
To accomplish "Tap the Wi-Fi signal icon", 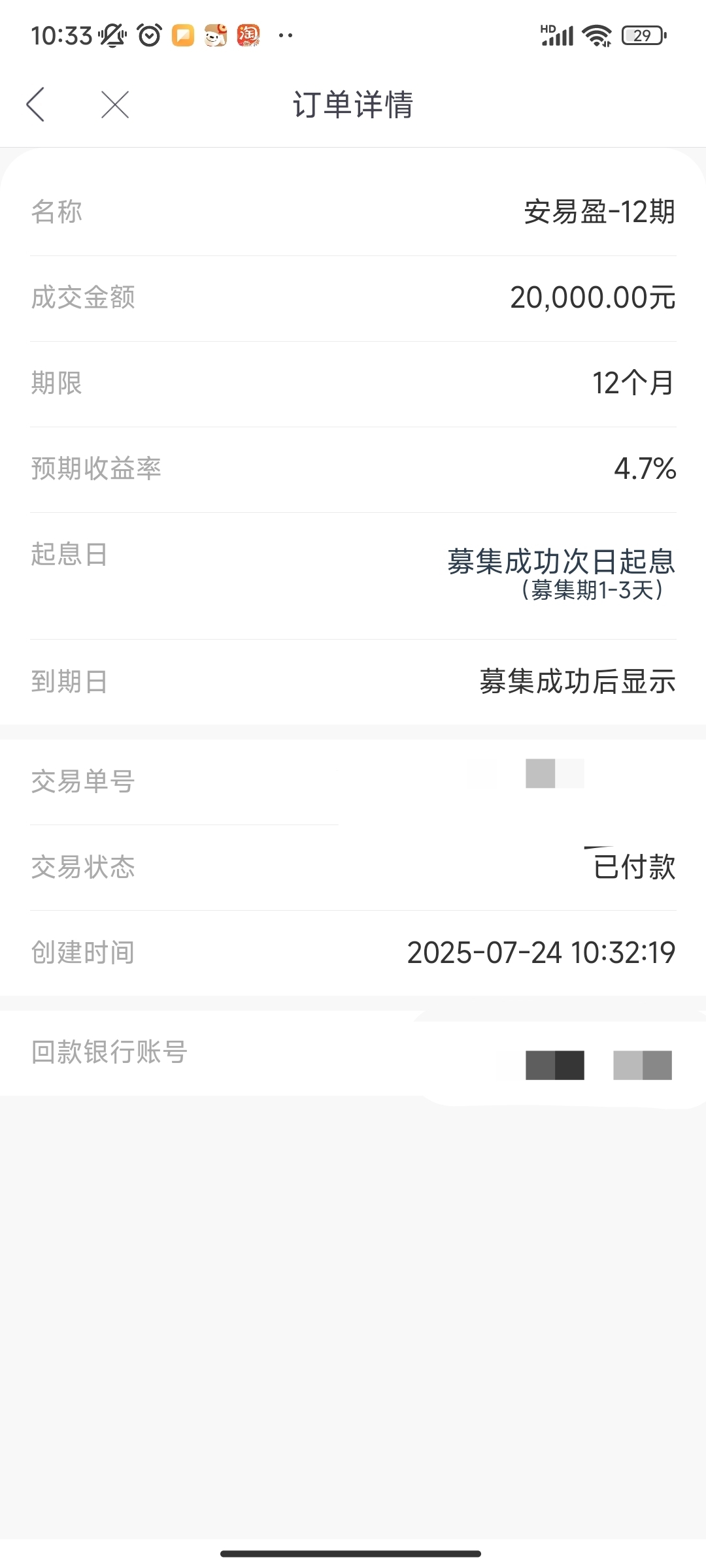I will 597,35.
